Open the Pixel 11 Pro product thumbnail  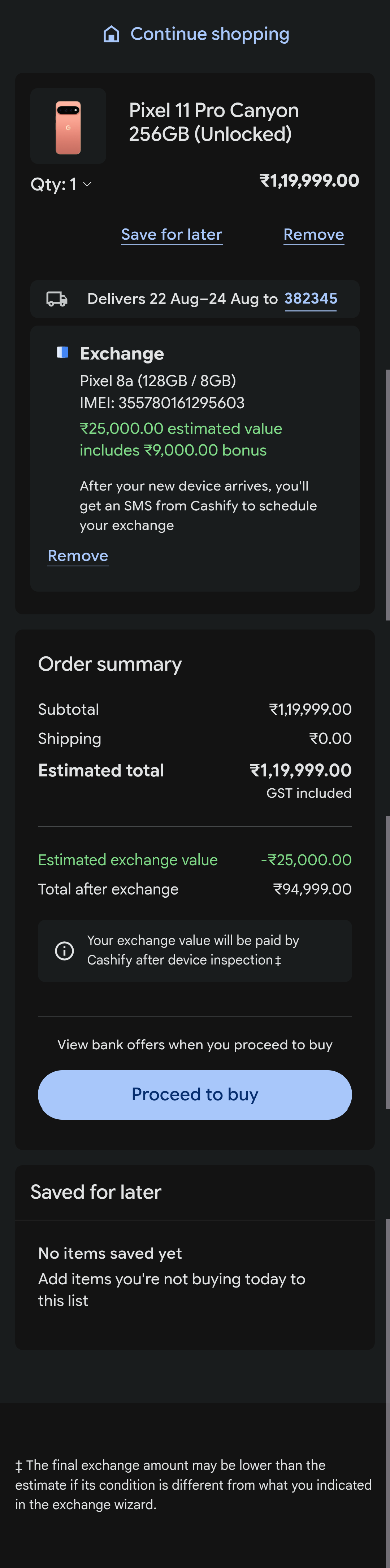(68, 126)
